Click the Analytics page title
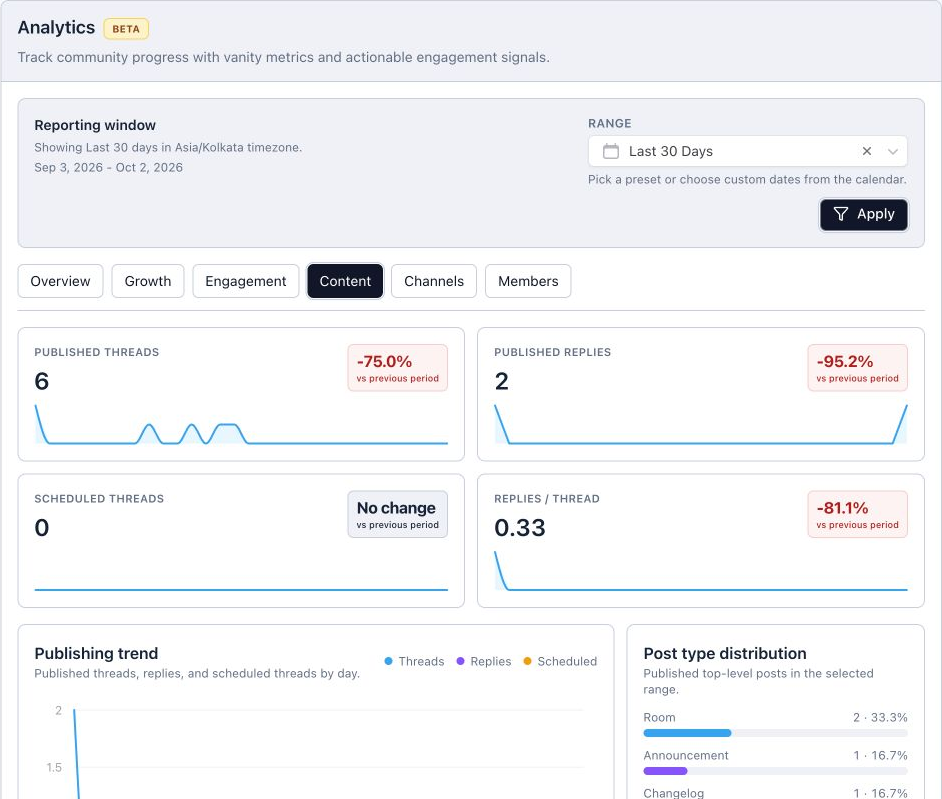942x799 pixels. [x=56, y=28]
